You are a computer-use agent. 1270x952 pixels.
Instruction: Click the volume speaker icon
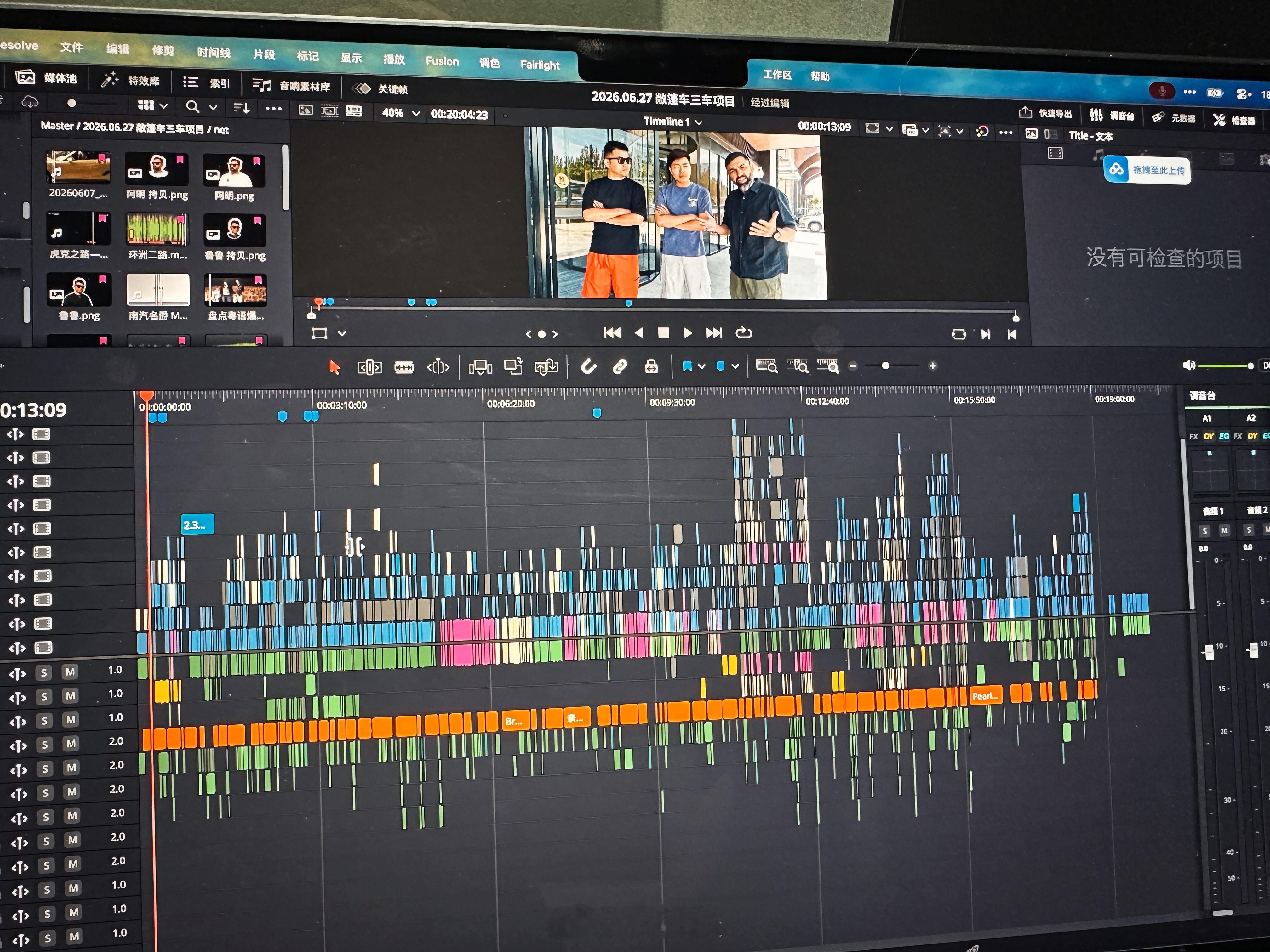[x=1188, y=365]
